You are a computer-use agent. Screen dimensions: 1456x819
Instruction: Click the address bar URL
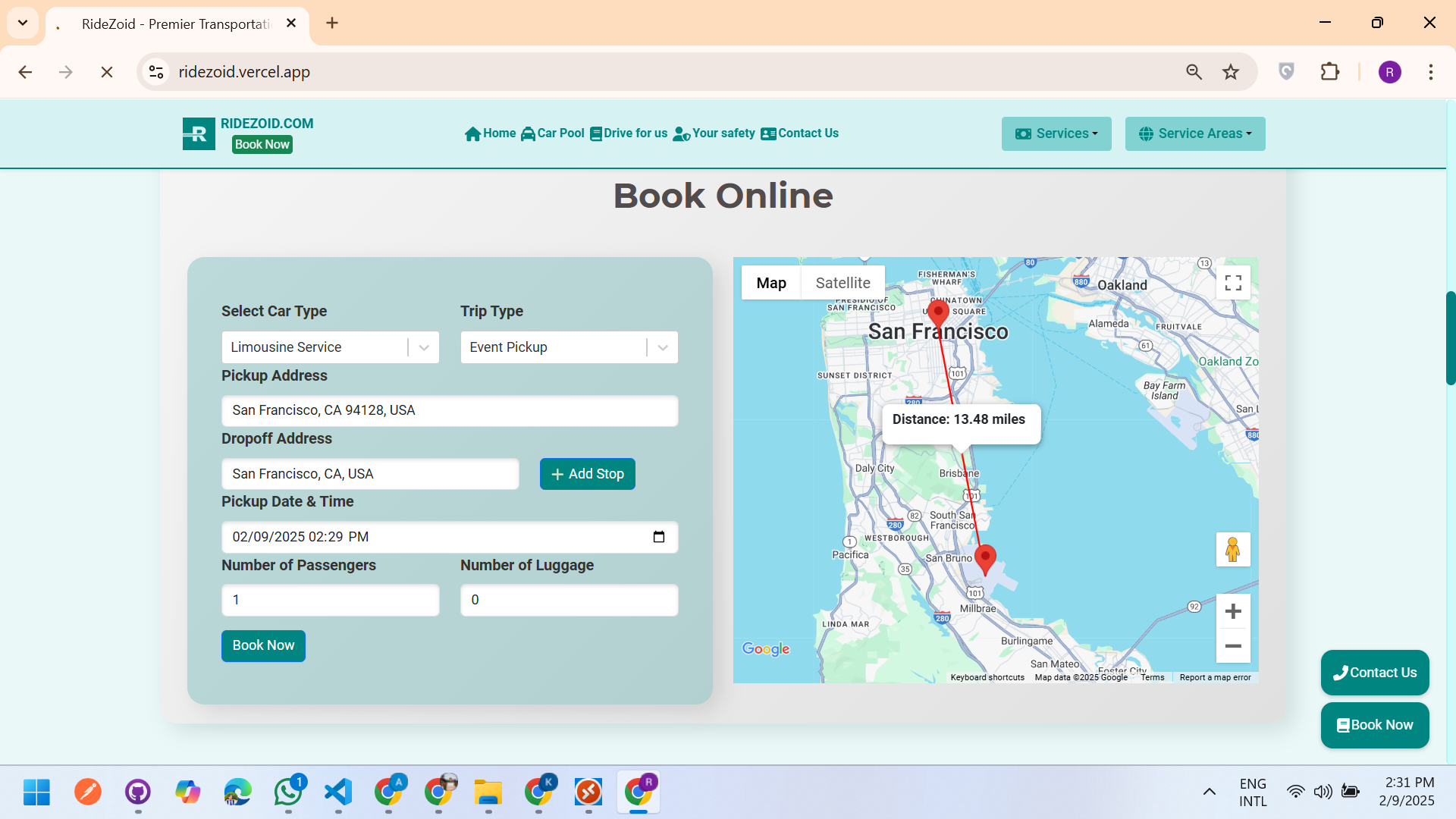tap(244, 72)
